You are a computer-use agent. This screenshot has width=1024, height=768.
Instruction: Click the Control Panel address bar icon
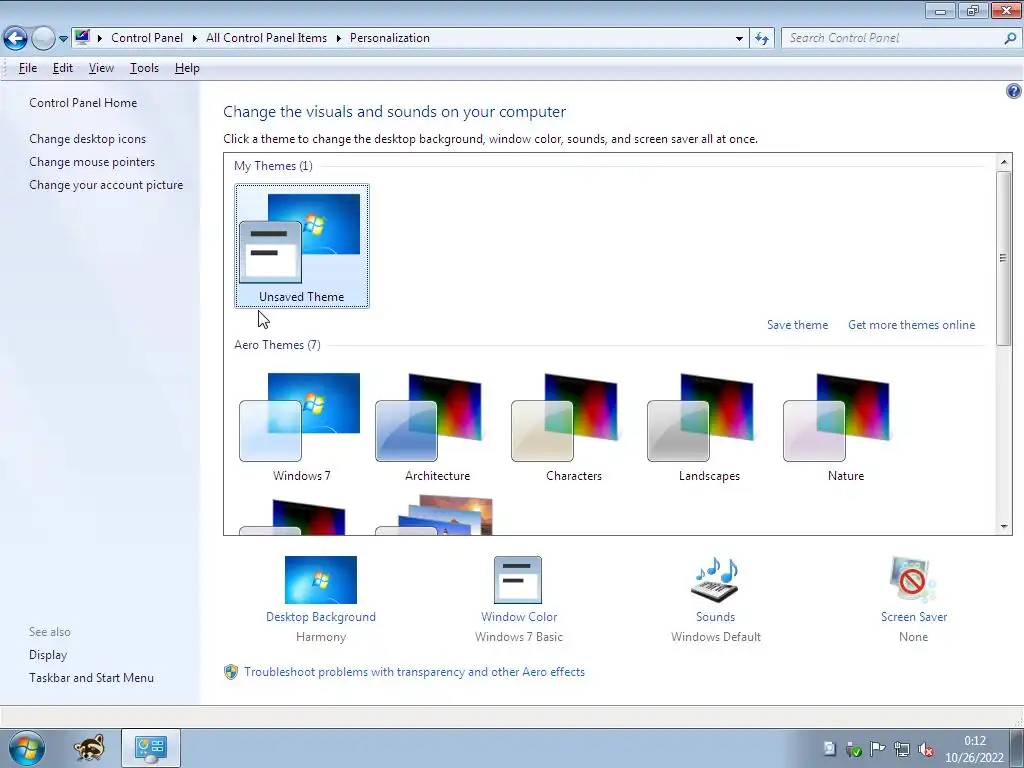82,37
